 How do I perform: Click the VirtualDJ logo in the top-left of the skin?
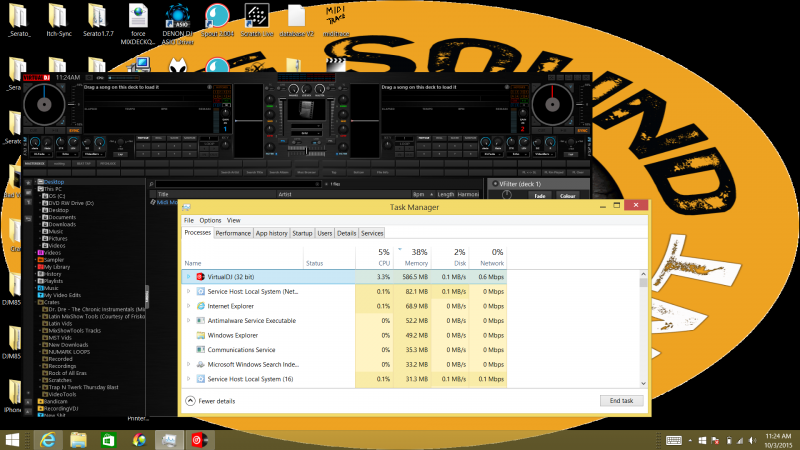coord(36,78)
